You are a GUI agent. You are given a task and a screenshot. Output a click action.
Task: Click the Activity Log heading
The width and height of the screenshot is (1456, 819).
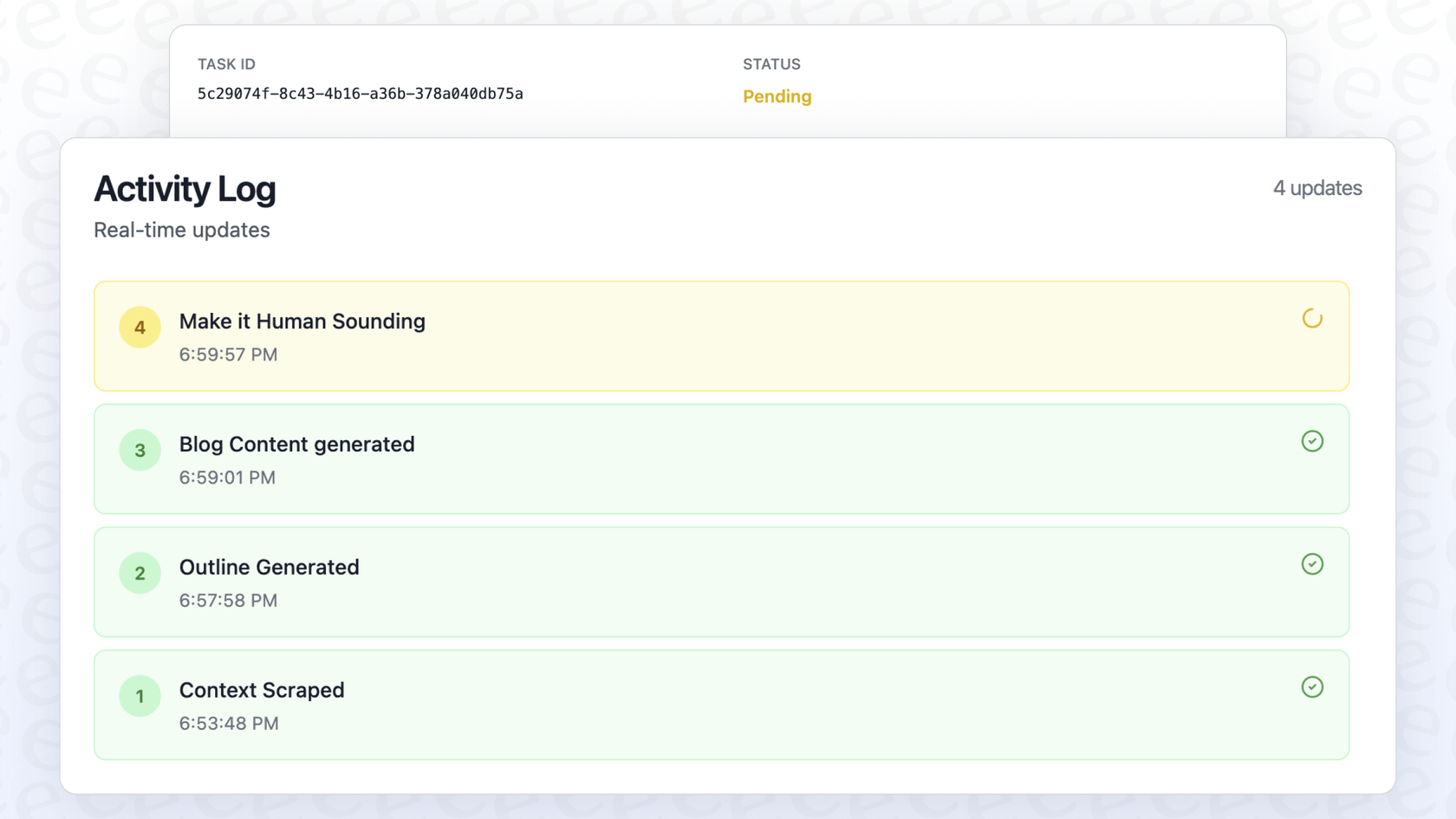tap(185, 189)
